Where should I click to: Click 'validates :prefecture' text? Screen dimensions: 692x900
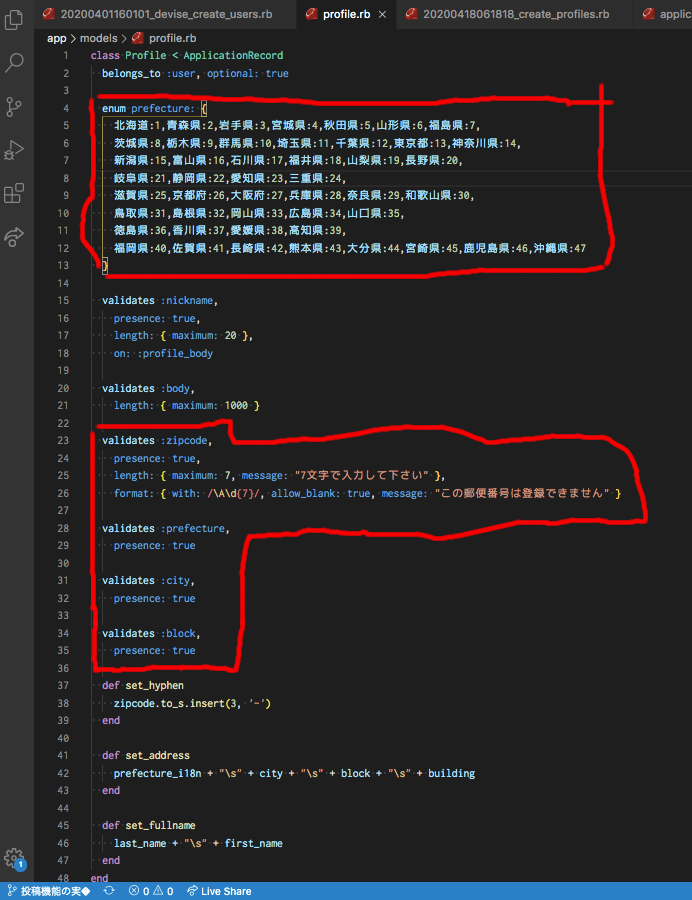point(164,528)
